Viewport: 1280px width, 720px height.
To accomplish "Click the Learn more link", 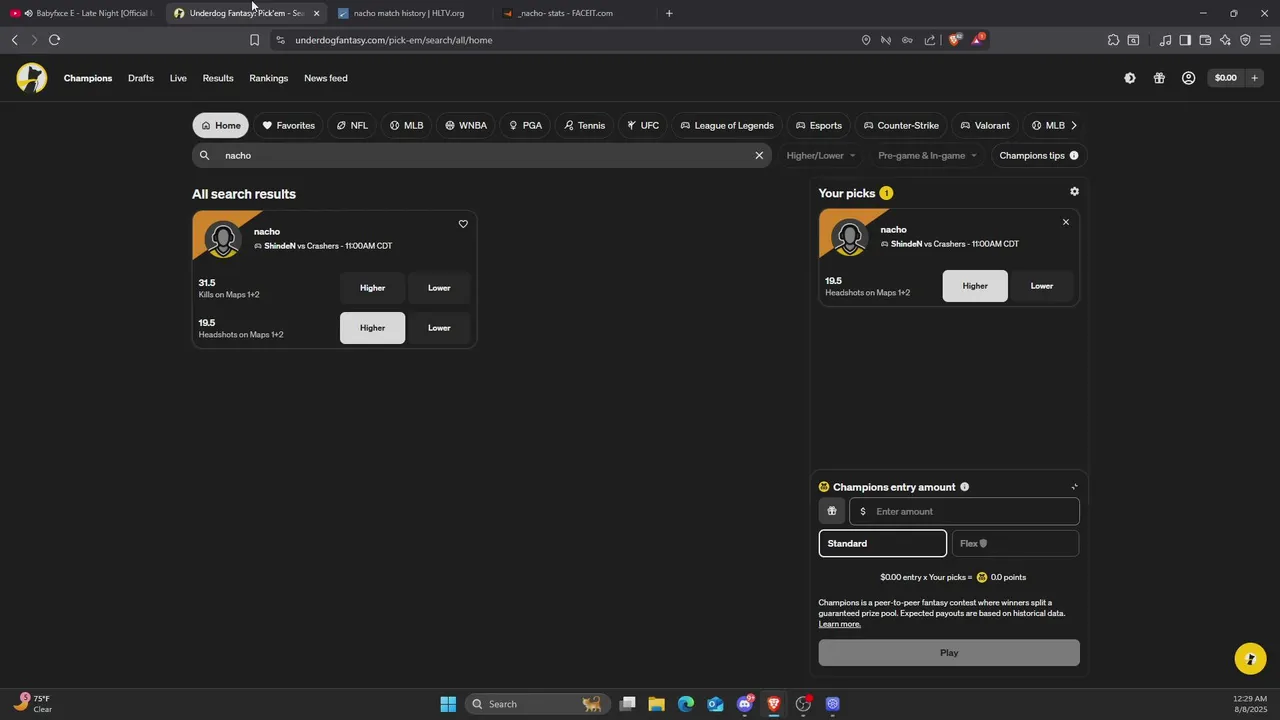I will click(839, 624).
